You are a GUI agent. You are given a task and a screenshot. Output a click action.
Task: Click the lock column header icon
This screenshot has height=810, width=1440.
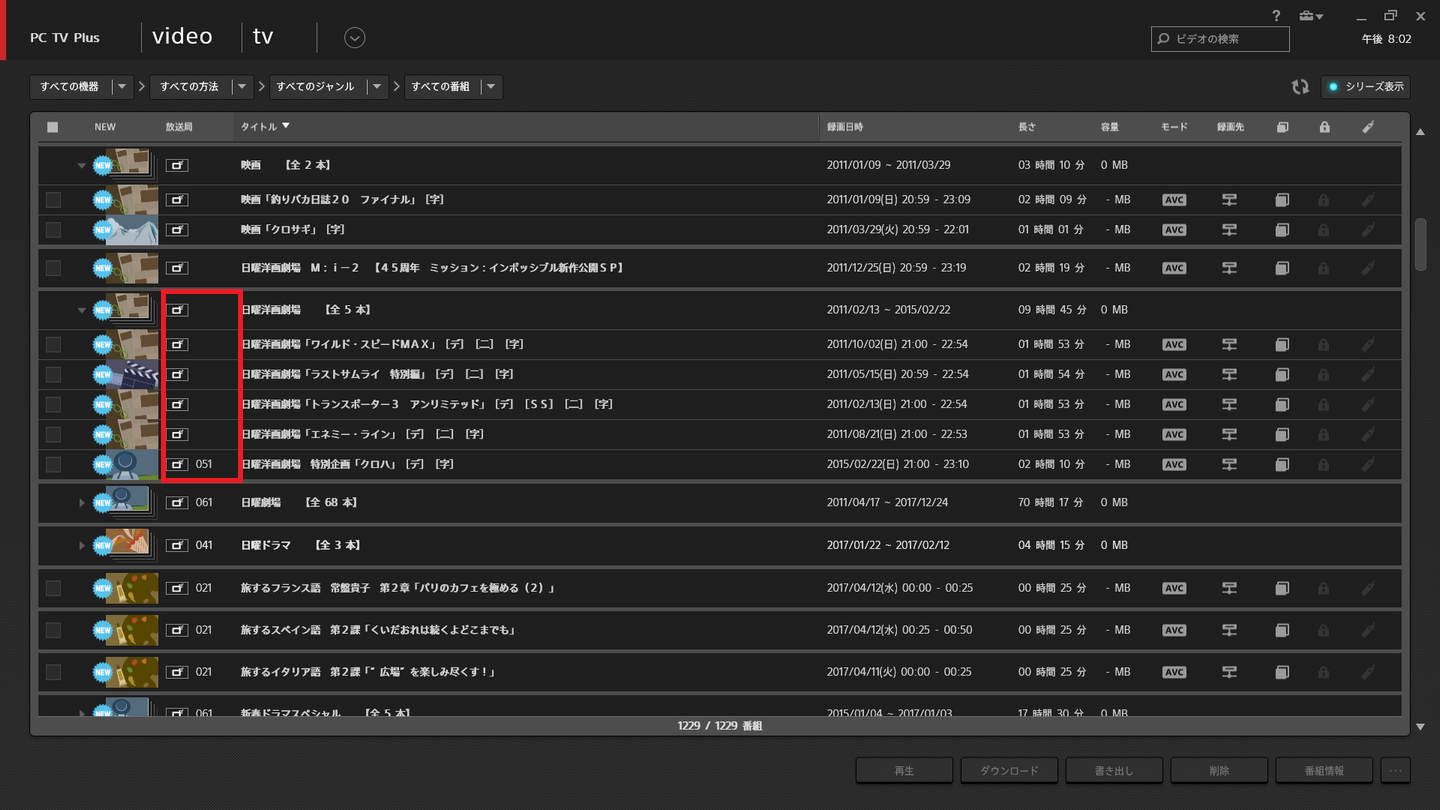click(1324, 127)
